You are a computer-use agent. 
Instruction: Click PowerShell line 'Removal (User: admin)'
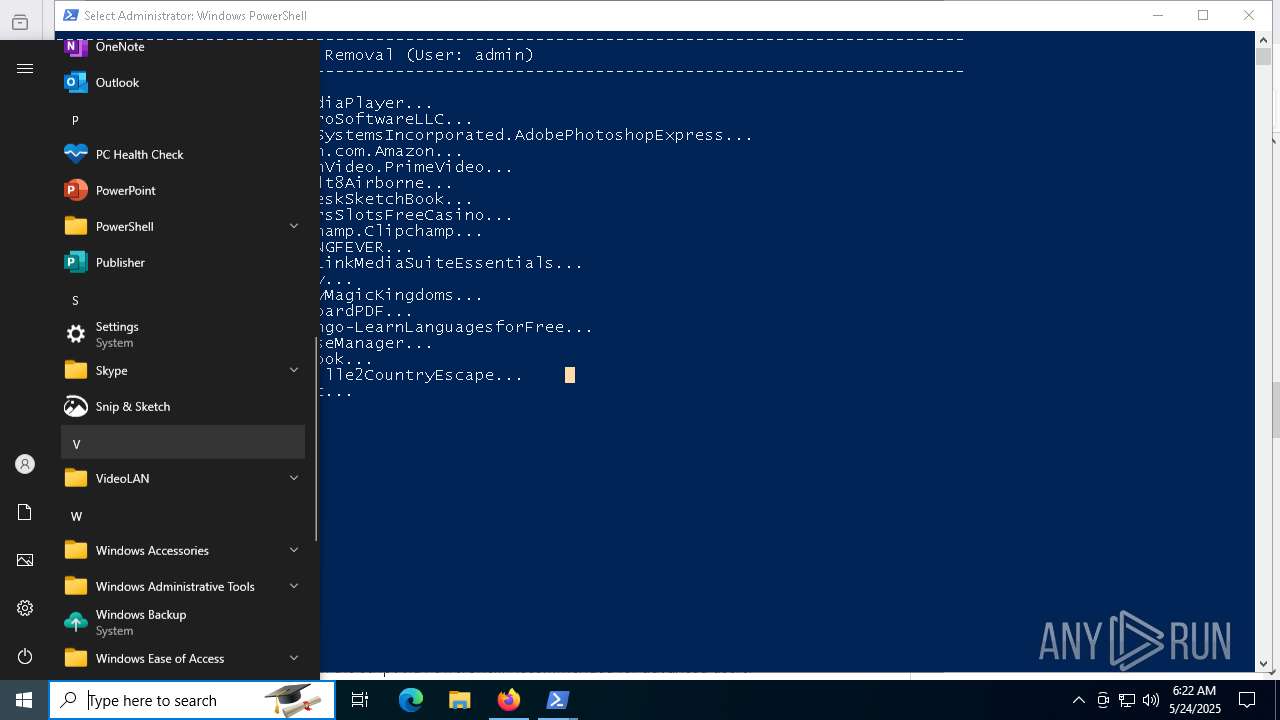pyautogui.click(x=429, y=55)
